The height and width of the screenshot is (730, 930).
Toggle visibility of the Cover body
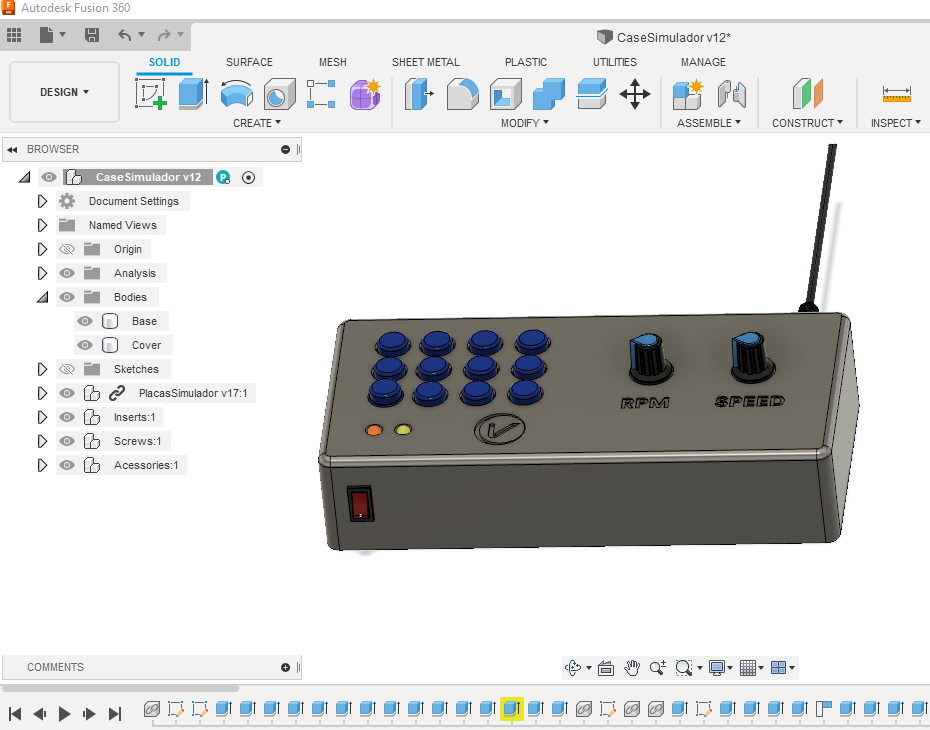[85, 345]
